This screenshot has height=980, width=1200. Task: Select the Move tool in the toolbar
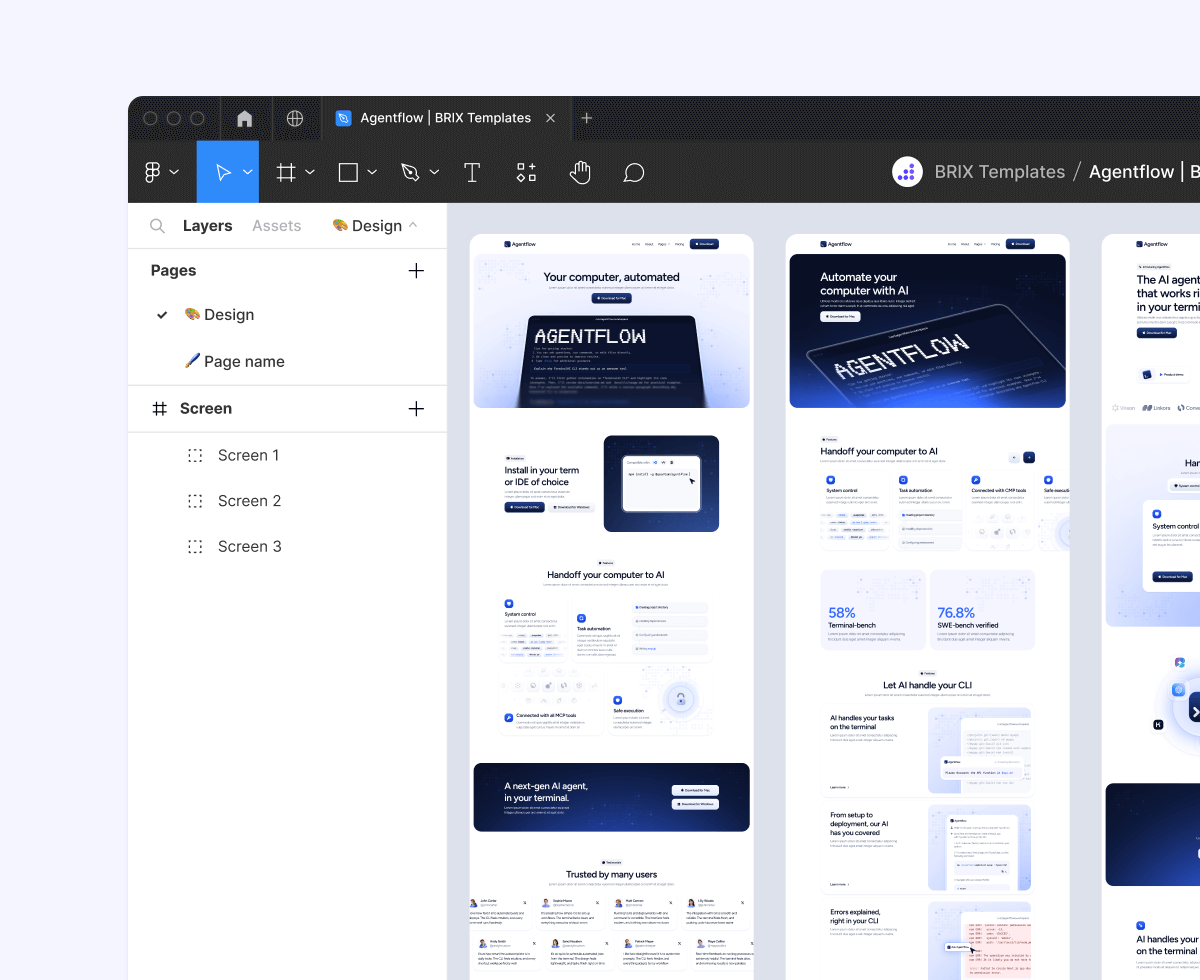222,171
